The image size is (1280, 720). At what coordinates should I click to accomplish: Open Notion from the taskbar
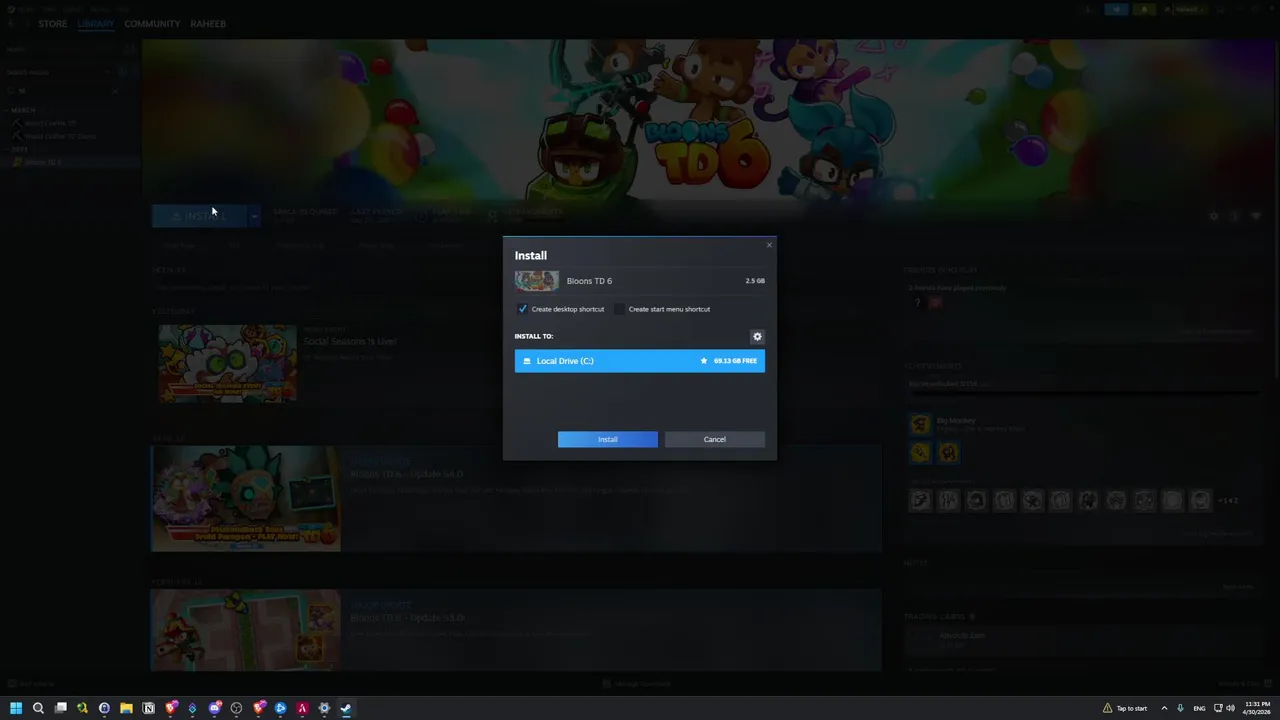148,708
